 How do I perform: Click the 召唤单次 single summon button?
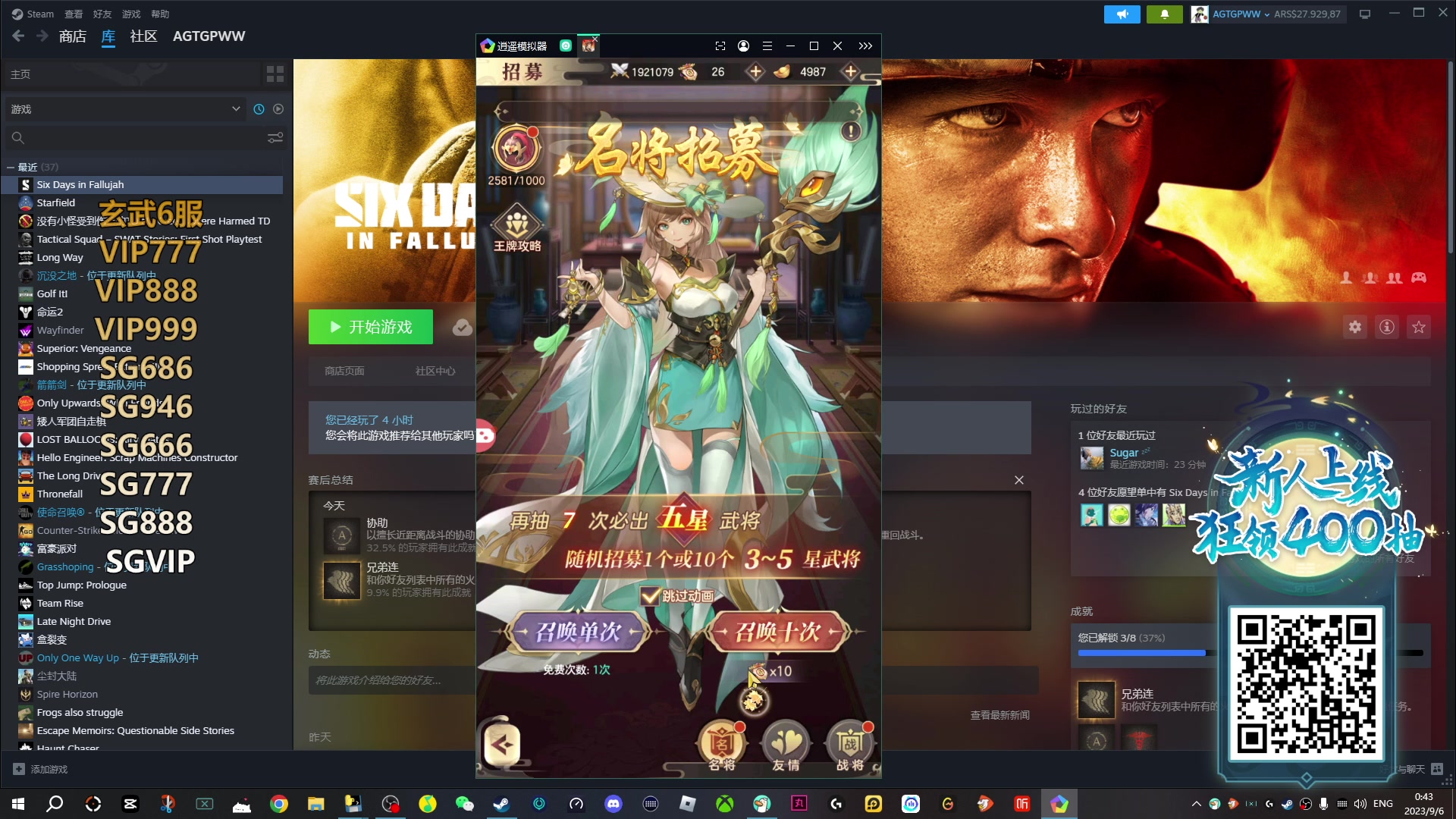[x=579, y=632]
